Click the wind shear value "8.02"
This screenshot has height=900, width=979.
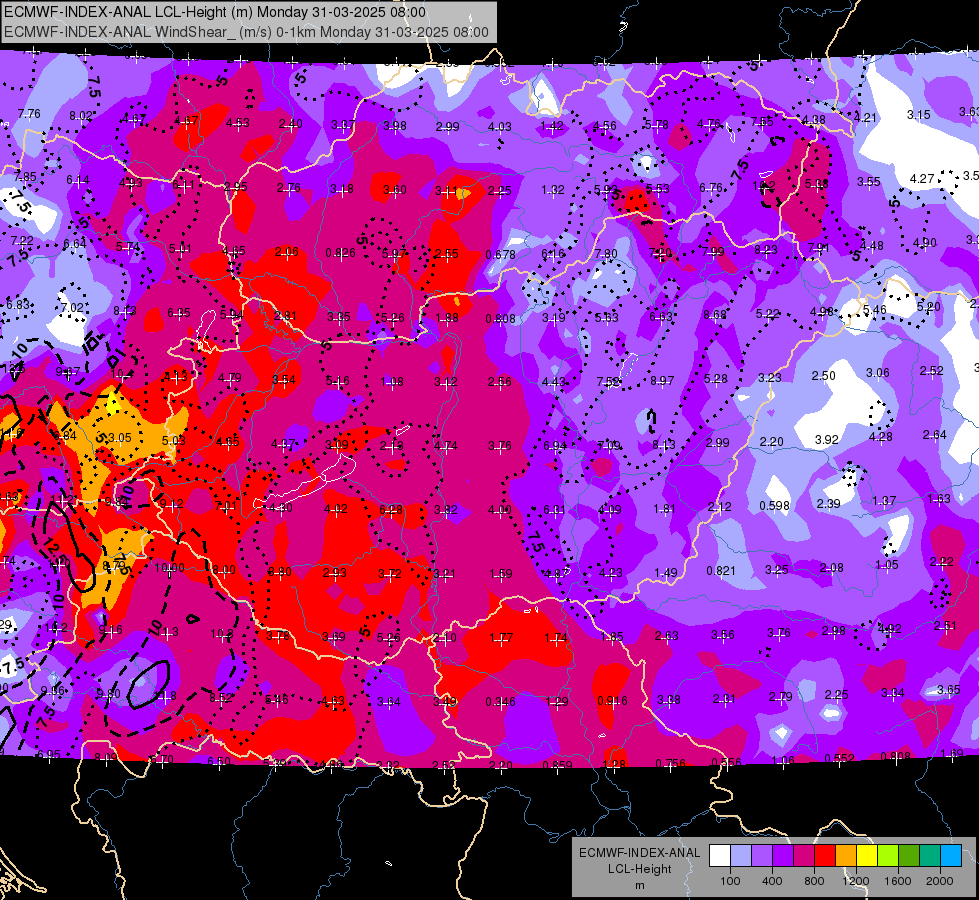pyautogui.click(x=81, y=116)
